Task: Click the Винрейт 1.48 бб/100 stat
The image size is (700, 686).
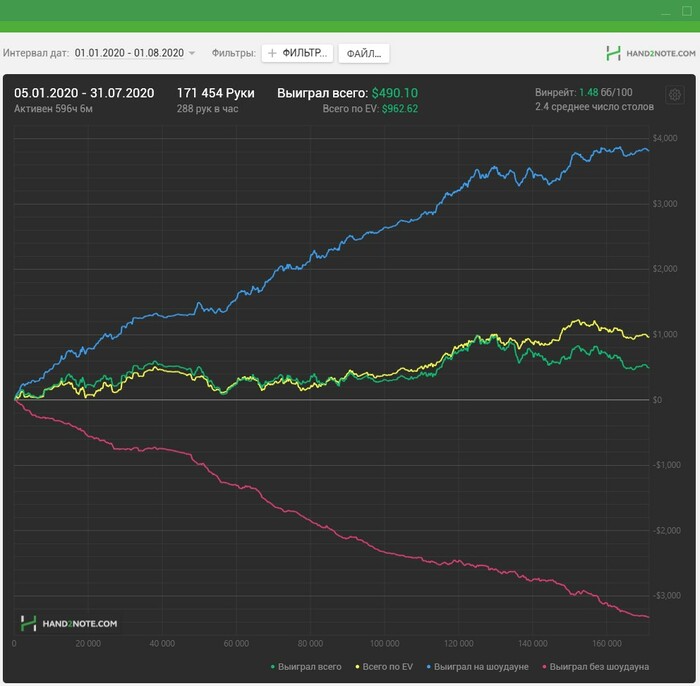Action: (x=583, y=92)
